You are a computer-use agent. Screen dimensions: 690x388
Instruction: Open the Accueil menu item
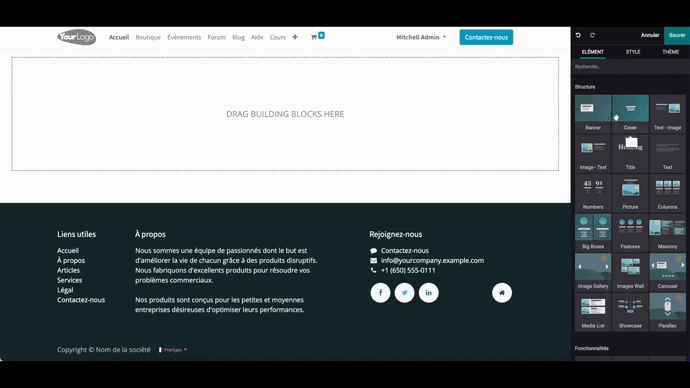(x=119, y=37)
